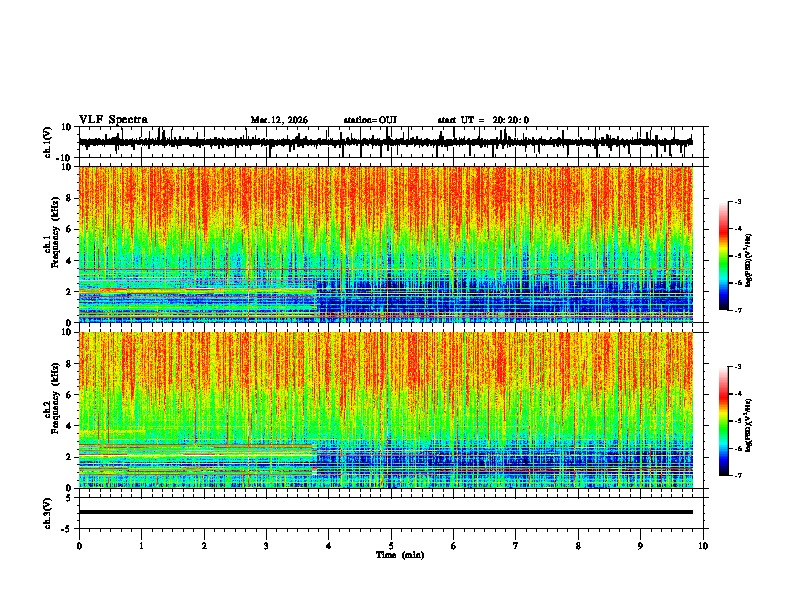Click the ch.2 spectrogram panel

tap(386, 410)
